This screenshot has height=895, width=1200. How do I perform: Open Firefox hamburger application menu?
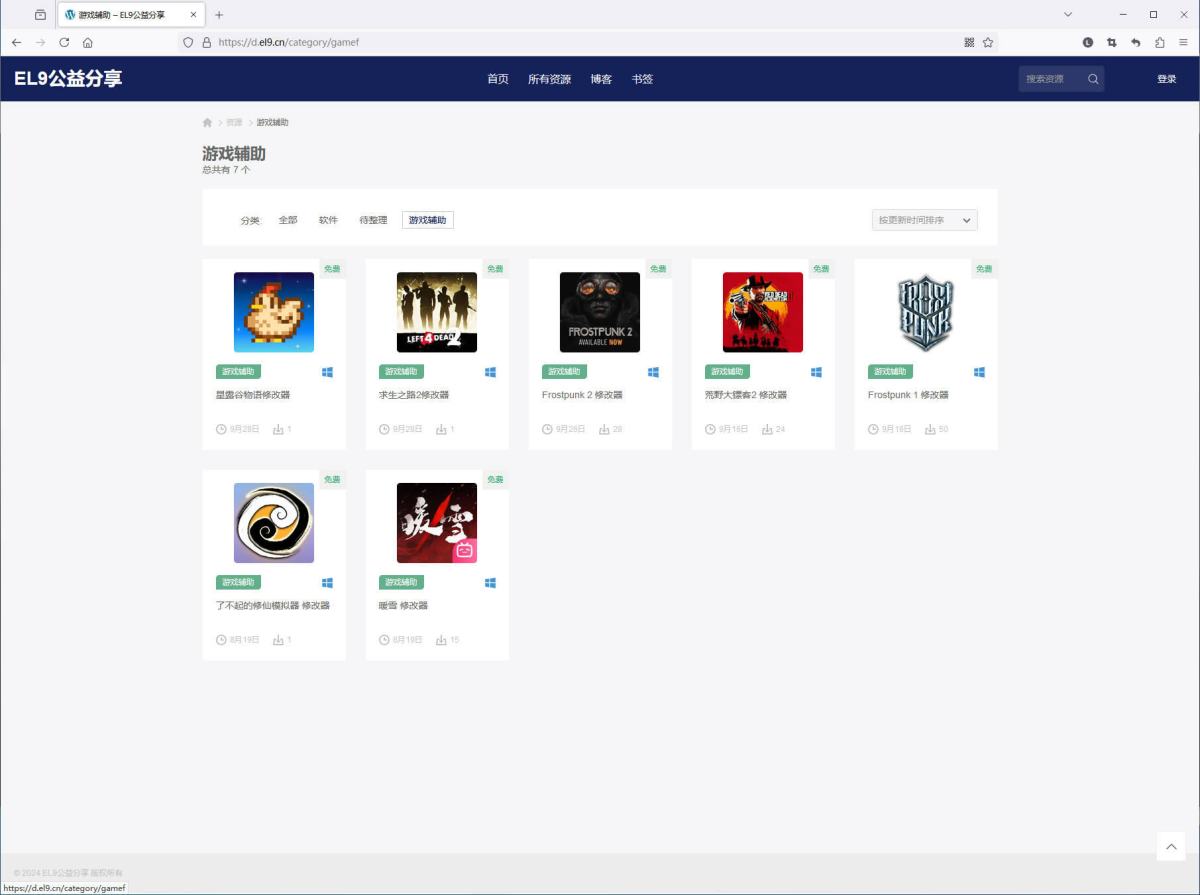click(1184, 43)
